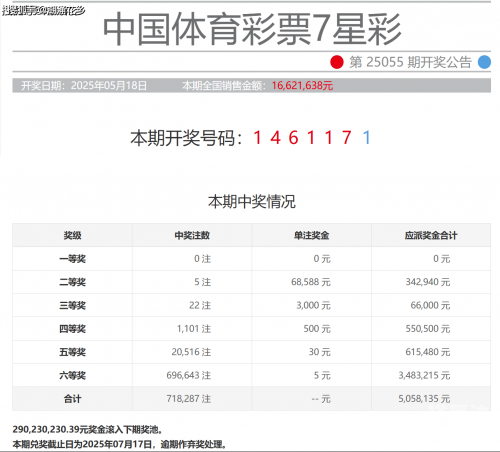The image size is (500, 452).
Task: Click the 5 注 cell for 二等奖
Action: (x=203, y=282)
